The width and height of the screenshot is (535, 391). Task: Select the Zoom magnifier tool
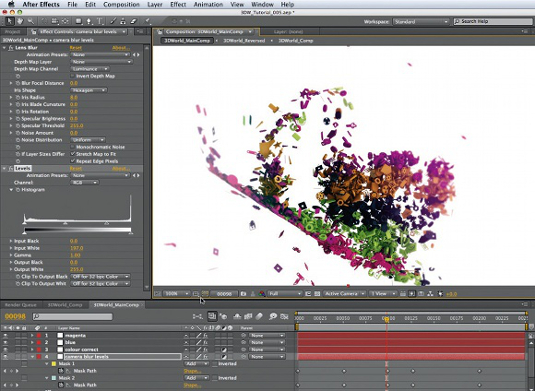(31, 21)
